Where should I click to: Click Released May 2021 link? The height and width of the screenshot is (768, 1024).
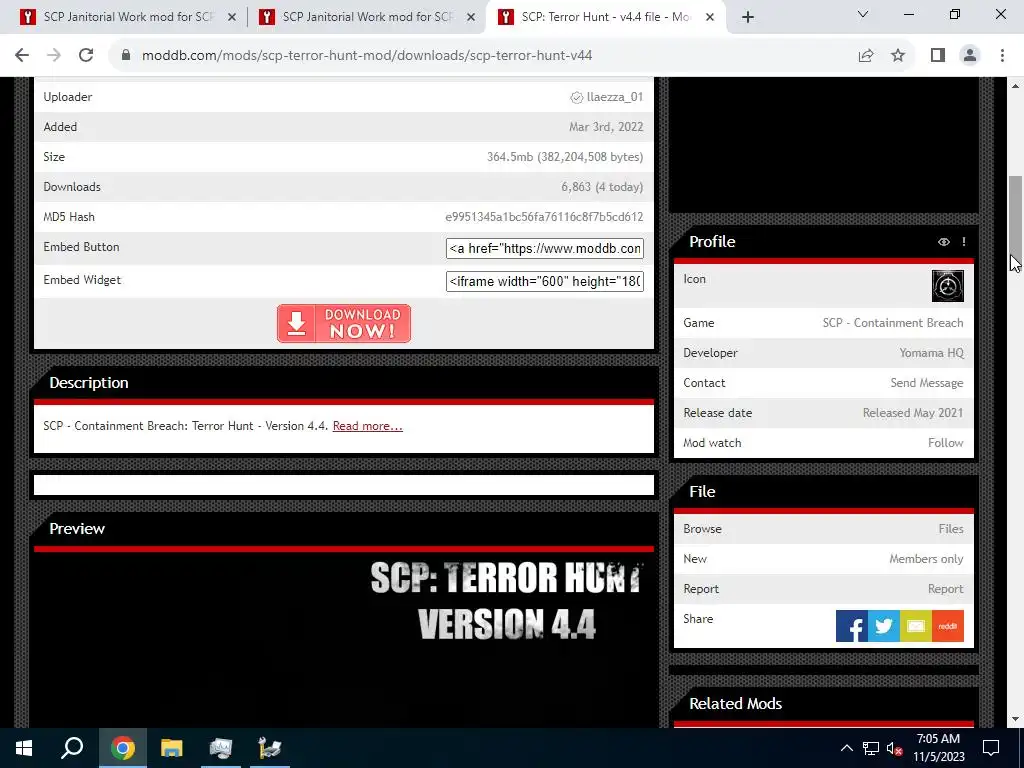[912, 413]
